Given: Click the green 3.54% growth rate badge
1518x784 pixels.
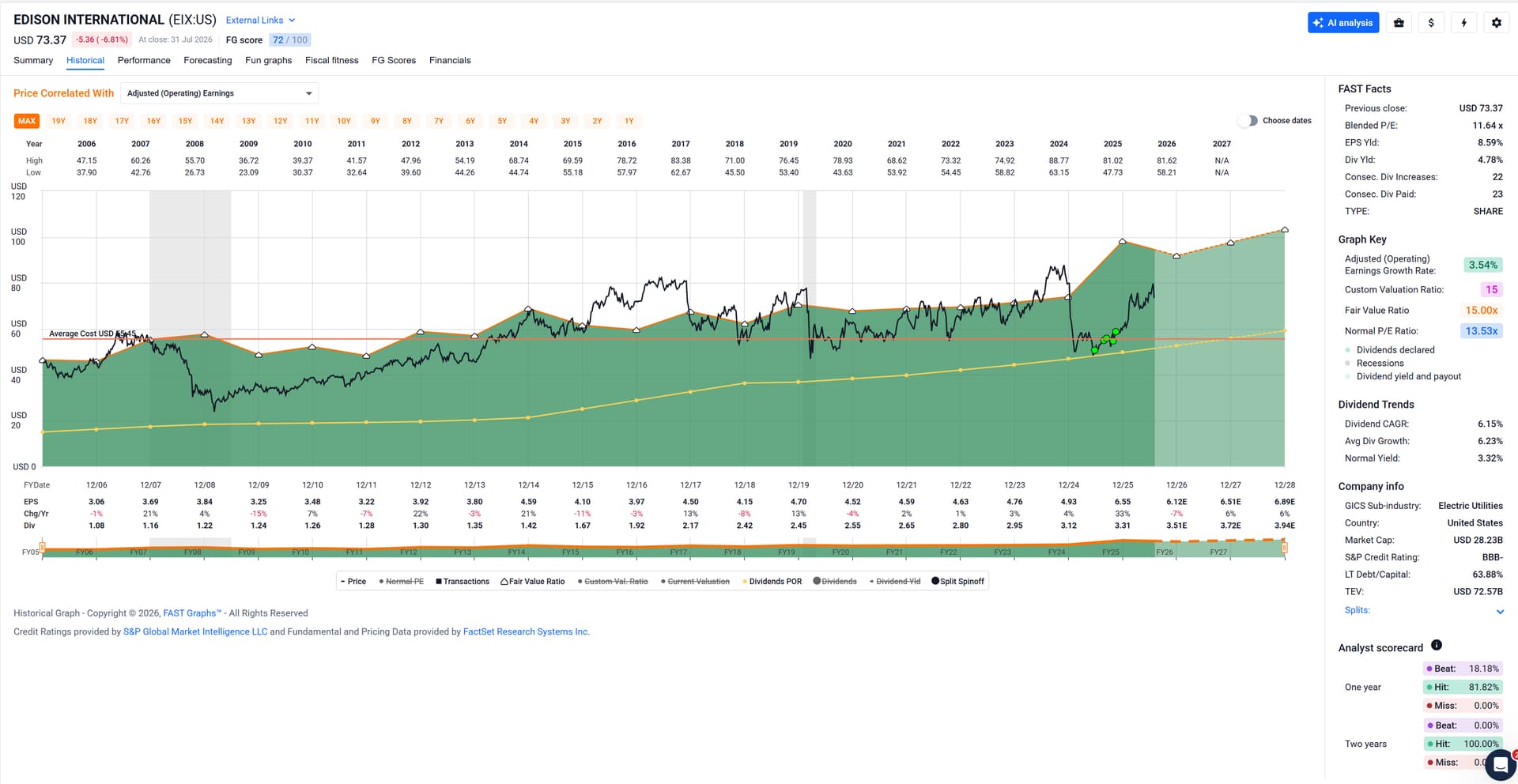Looking at the screenshot, I should click(1483, 266).
